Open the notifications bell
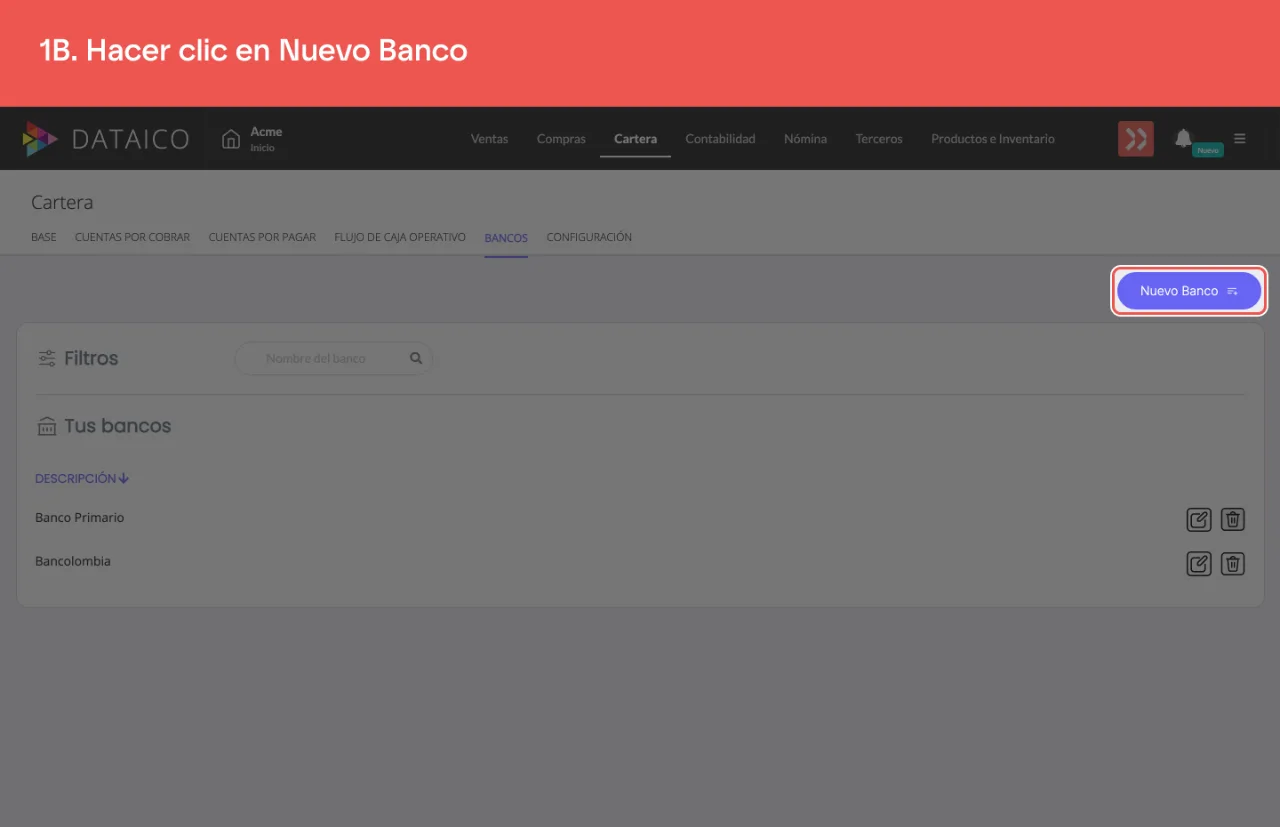The height and width of the screenshot is (827, 1280). [x=1183, y=138]
